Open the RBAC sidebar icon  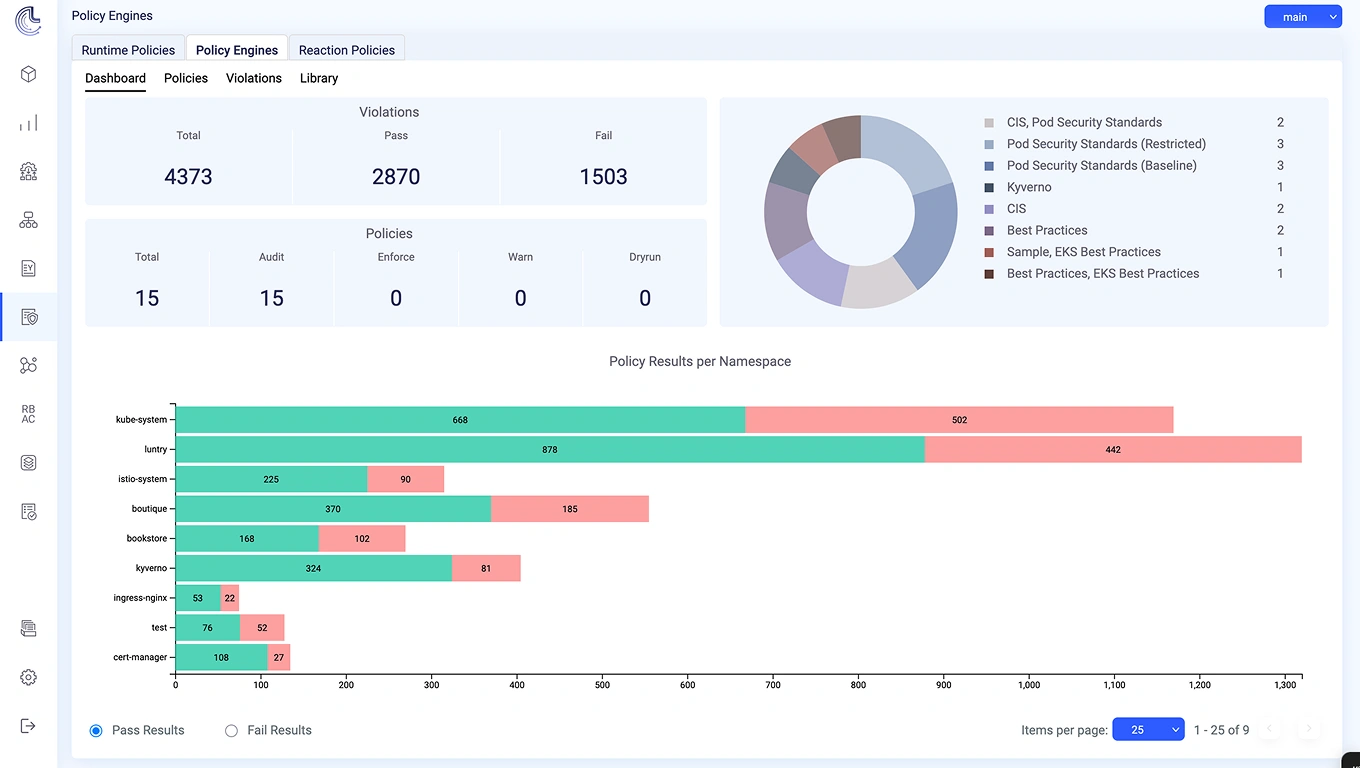28,414
